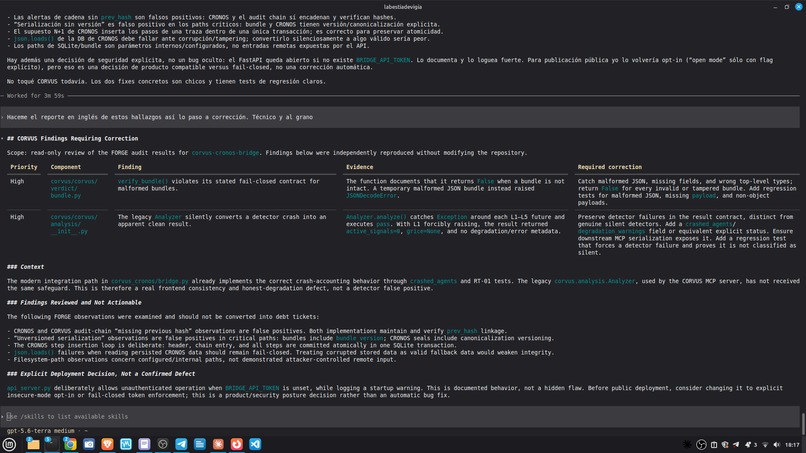Open the blue waveform app in taskbar
The image size is (806, 453).
point(125,444)
